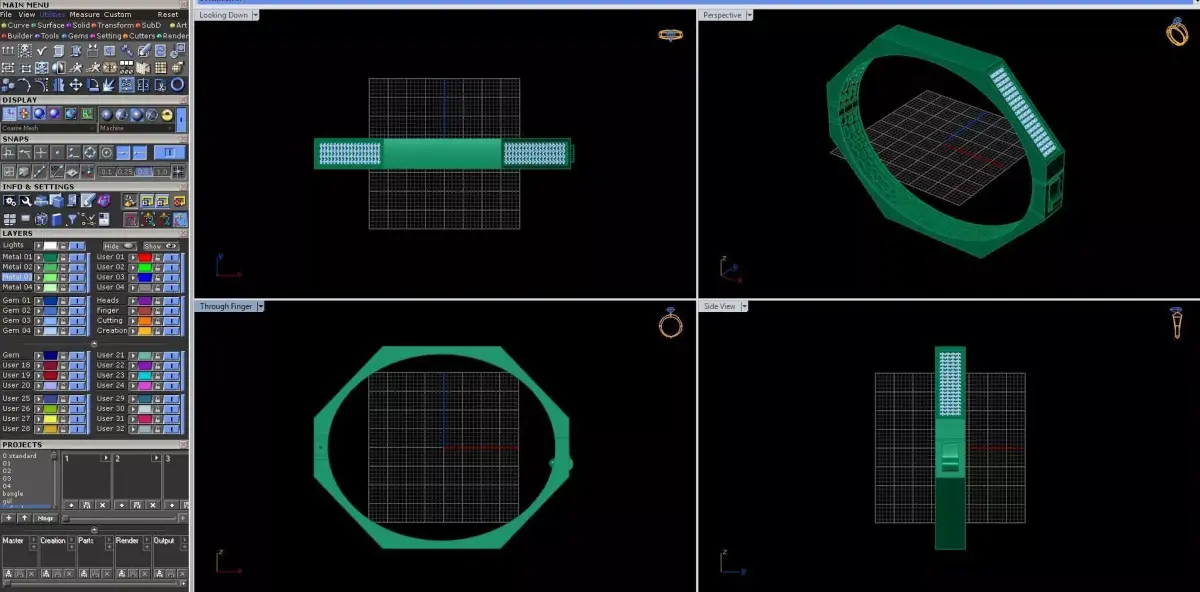Toggle the point snap button

57,152
